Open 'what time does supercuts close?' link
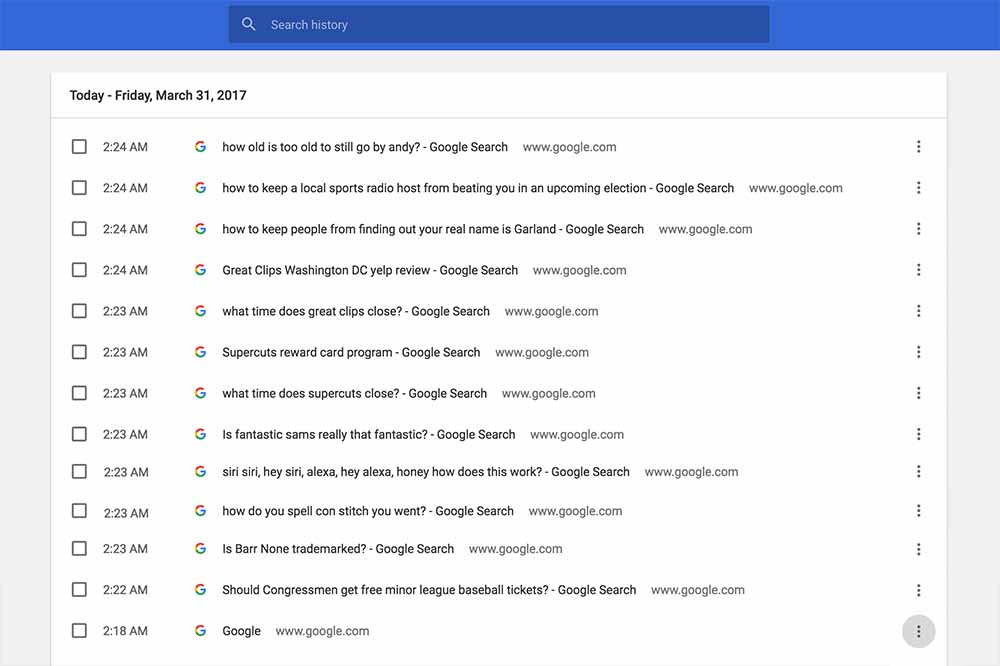Viewport: 1000px width, 666px height. click(355, 393)
